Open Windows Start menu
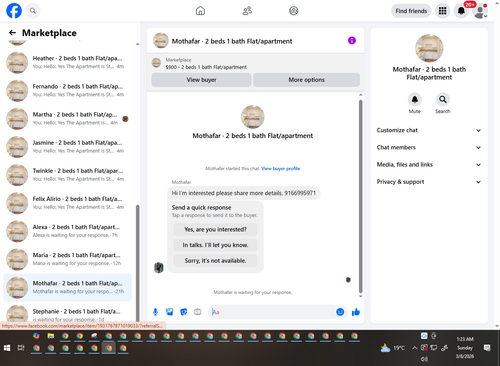 [7, 348]
